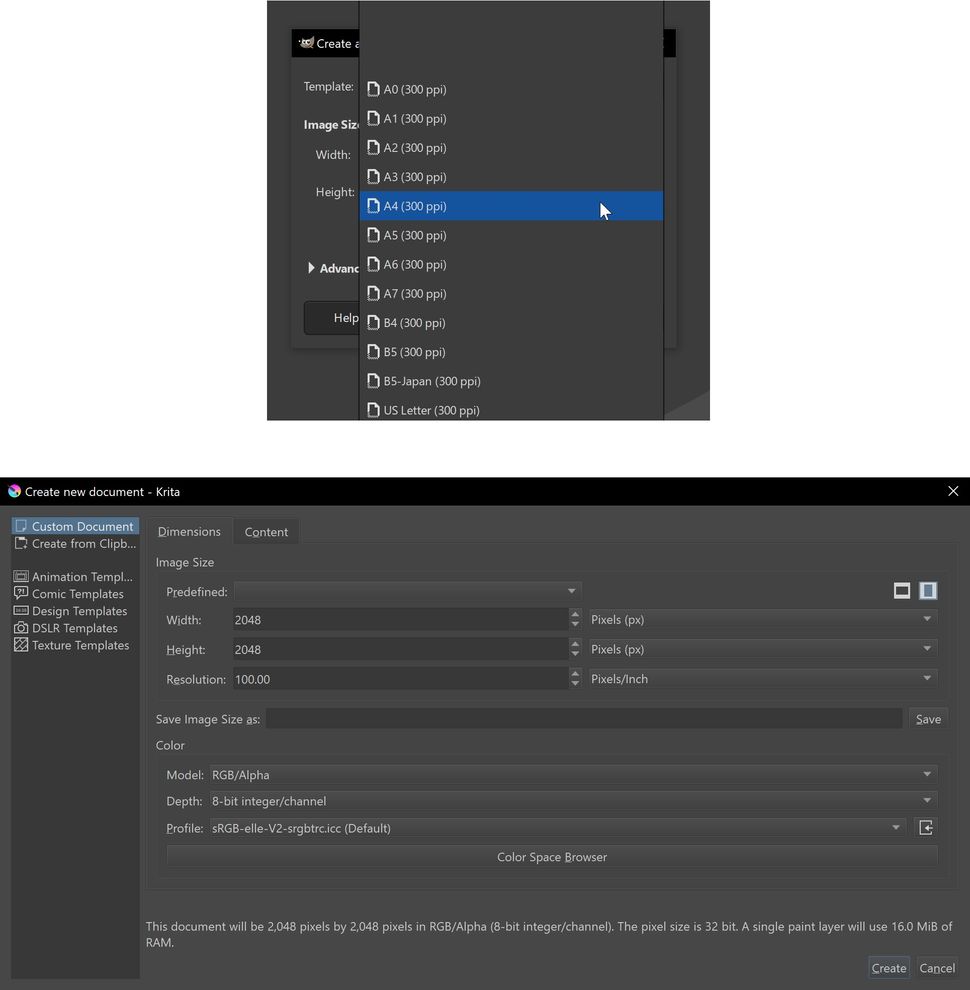Select Custom Document in the sidebar
This screenshot has width=970, height=990.
pos(75,525)
